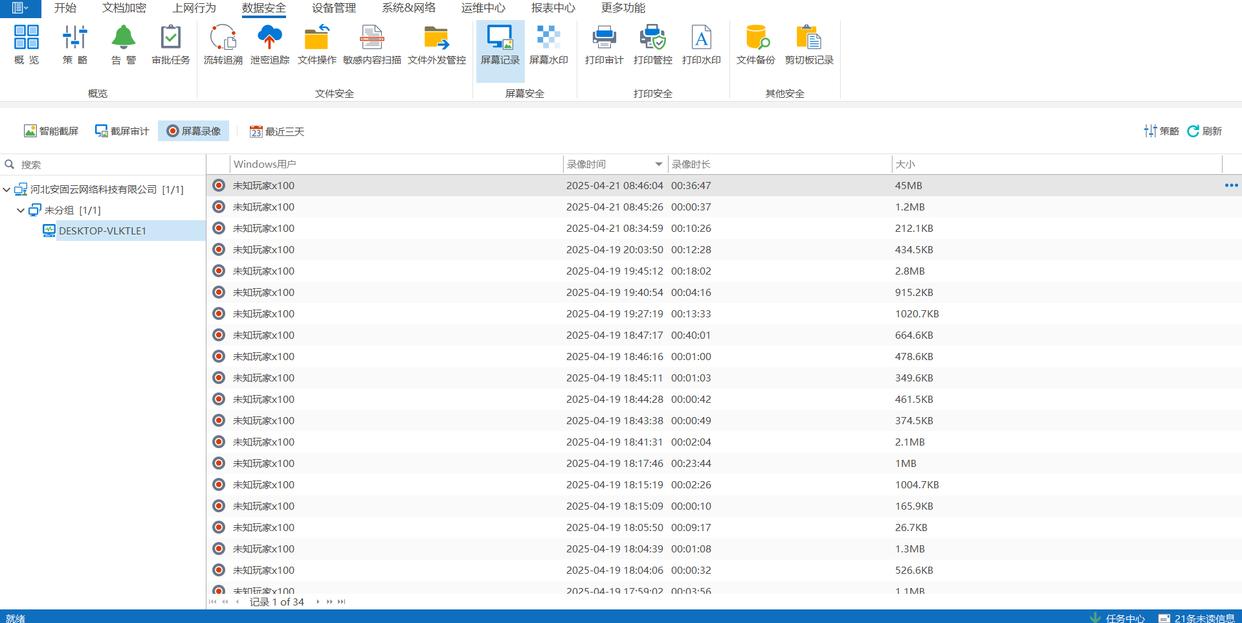Switch to the 设备管理 menu tab
1242x623 pixels.
point(333,8)
